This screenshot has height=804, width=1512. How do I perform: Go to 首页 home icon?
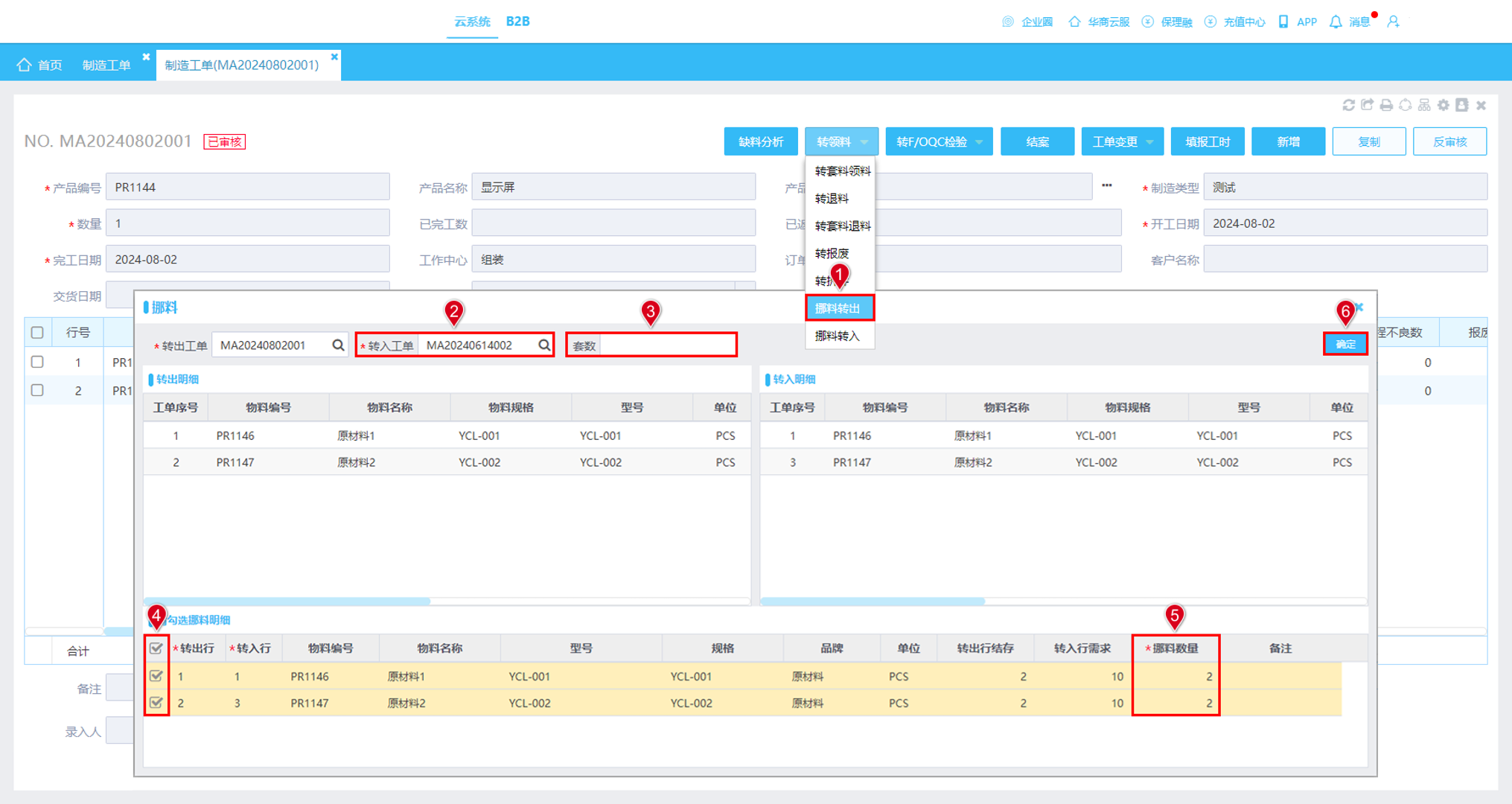[x=25, y=65]
